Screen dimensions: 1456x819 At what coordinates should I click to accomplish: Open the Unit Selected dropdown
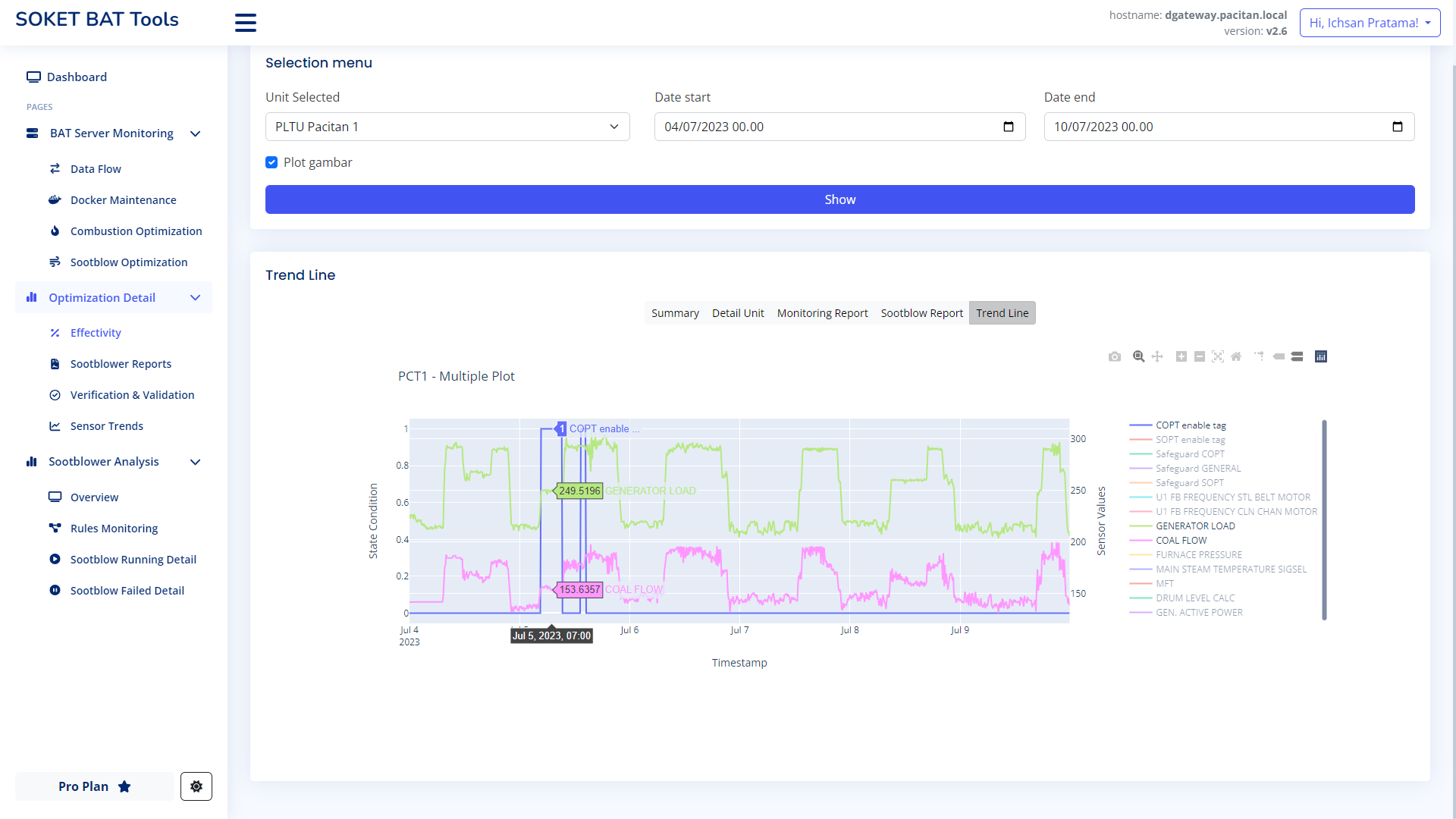447,127
